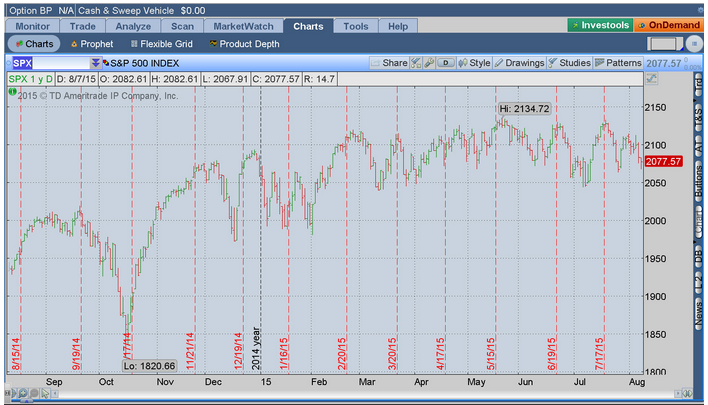Click the zoom in magnifier icon

(23, 393)
